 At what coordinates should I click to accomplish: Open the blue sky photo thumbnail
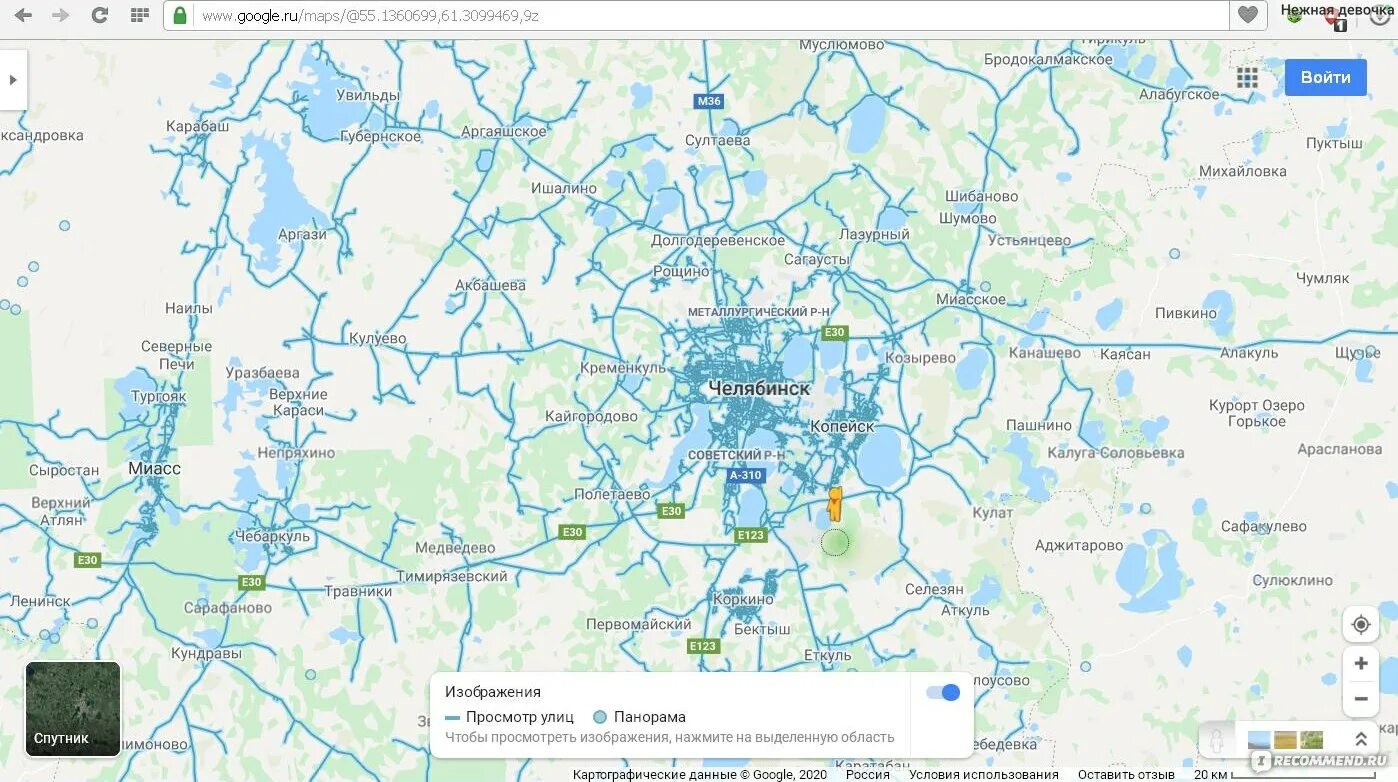(1259, 740)
